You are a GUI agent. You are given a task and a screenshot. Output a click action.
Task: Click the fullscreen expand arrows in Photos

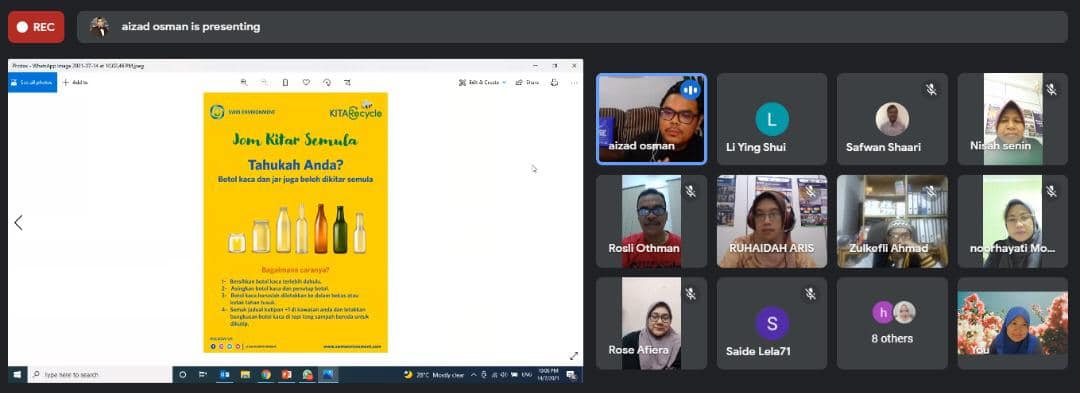tap(573, 355)
